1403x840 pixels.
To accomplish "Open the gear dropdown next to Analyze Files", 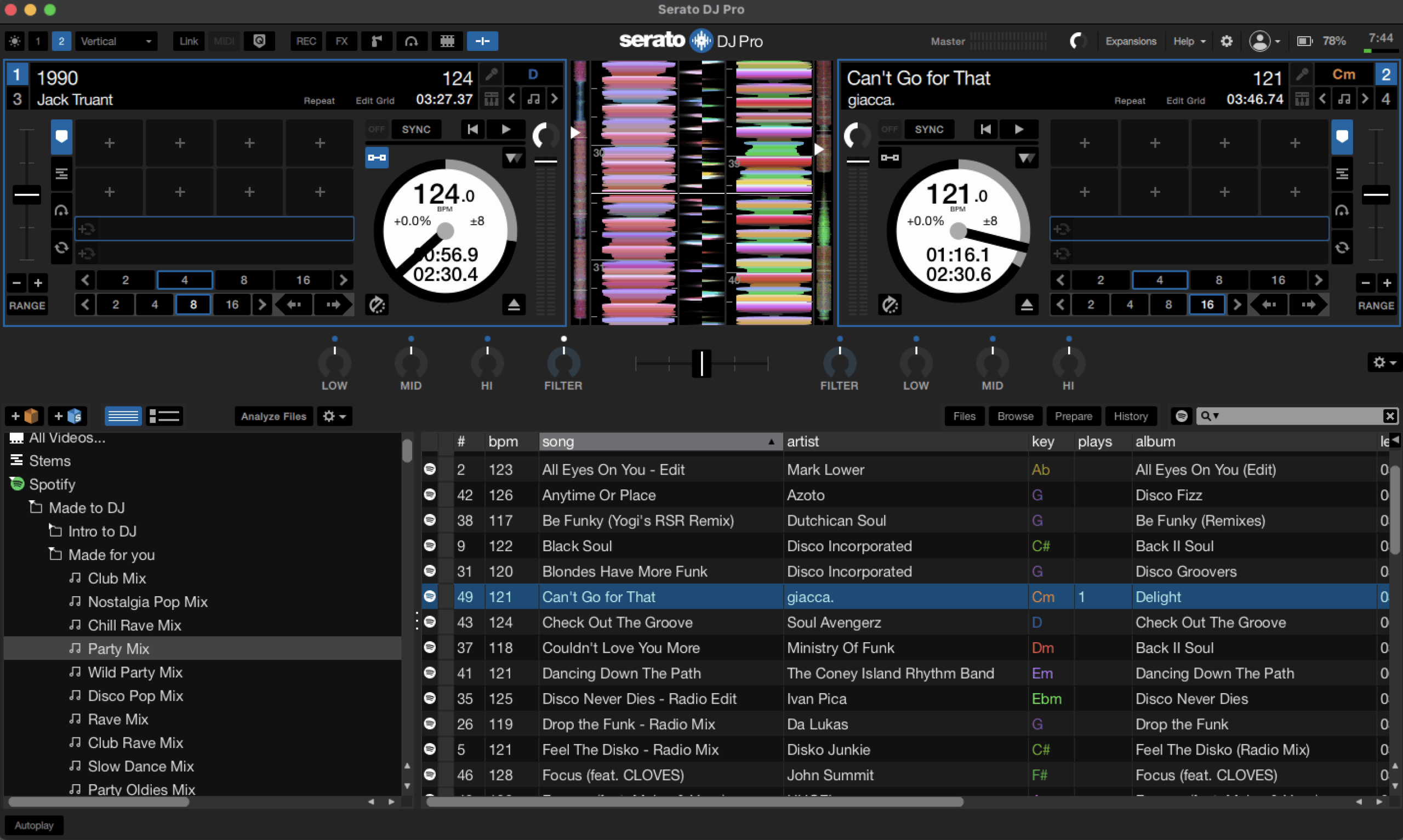I will 334,416.
